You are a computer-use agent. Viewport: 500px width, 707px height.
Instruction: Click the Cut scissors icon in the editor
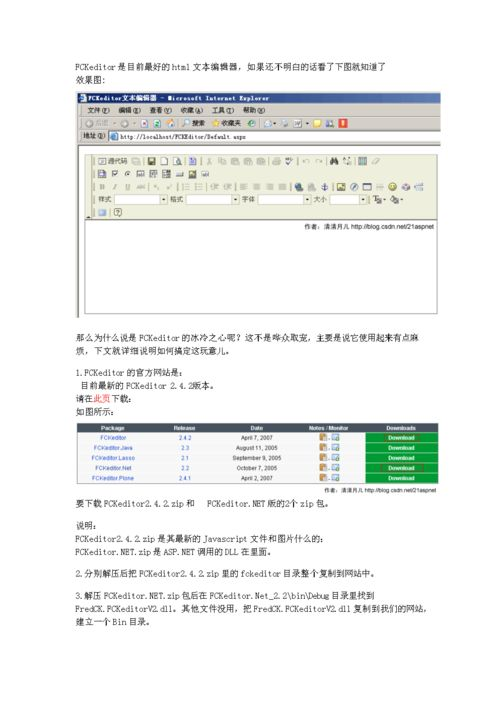[209, 161]
